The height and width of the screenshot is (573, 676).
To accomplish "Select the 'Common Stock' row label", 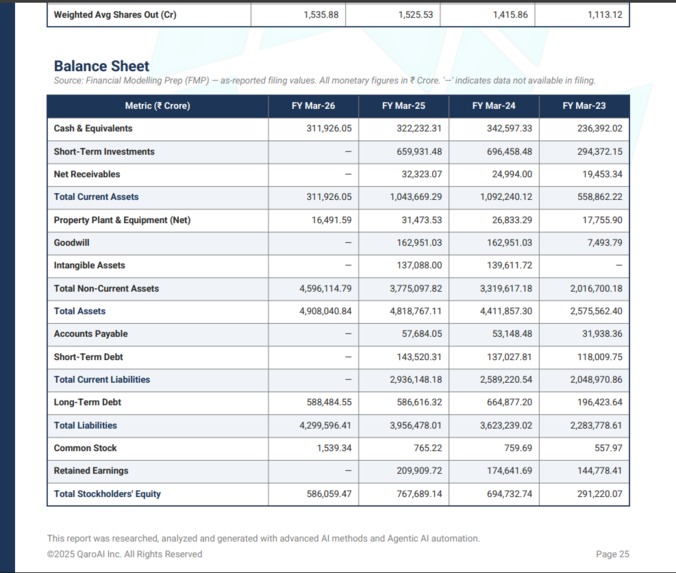I will (x=85, y=448).
